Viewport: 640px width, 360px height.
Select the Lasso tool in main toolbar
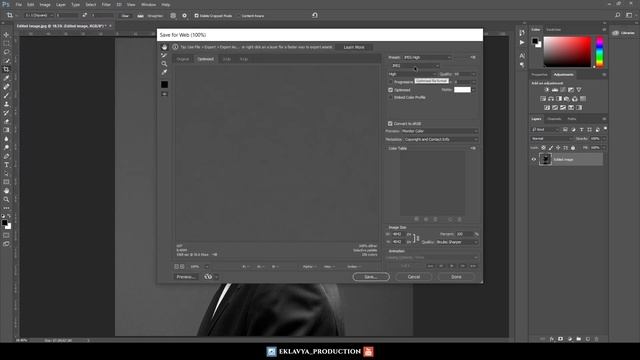pyautogui.click(x=6, y=52)
